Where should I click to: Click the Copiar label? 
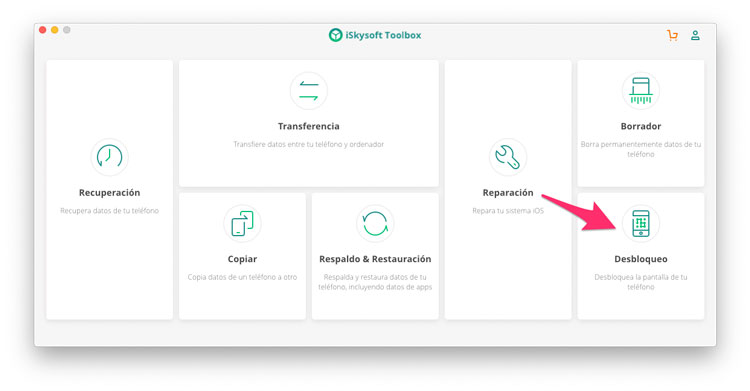(242, 259)
